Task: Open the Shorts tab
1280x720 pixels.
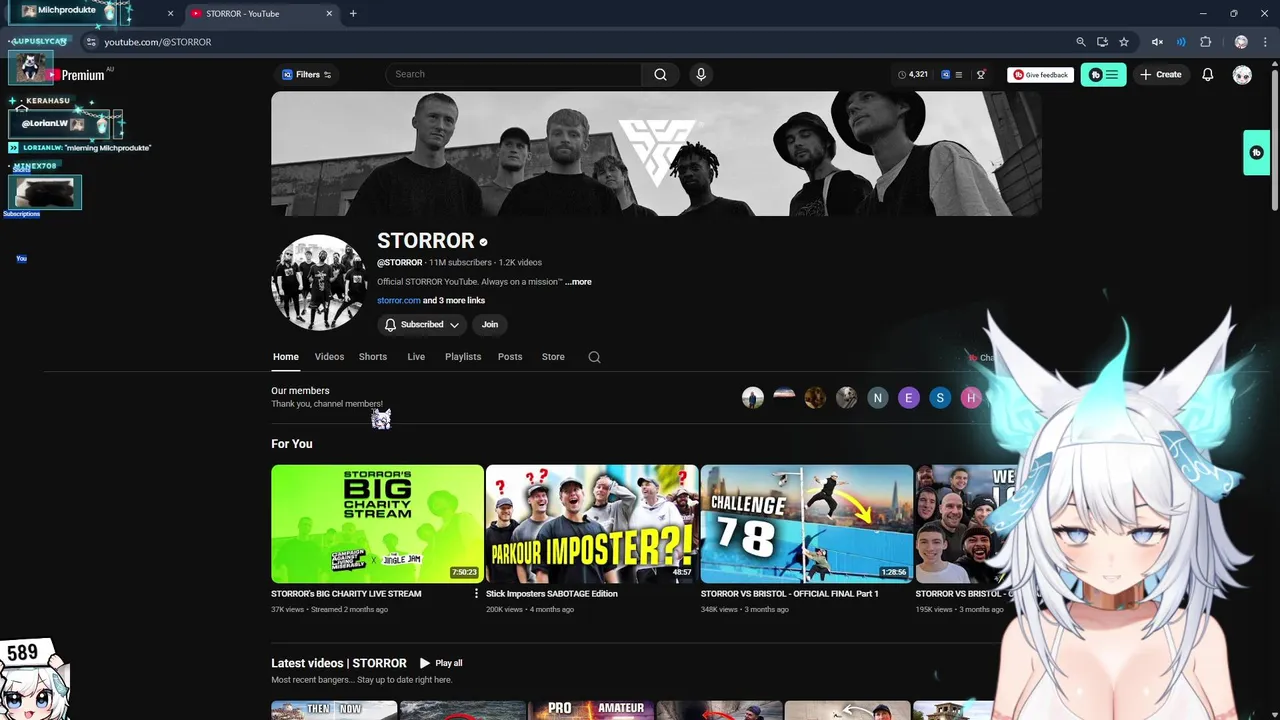Action: tap(373, 357)
